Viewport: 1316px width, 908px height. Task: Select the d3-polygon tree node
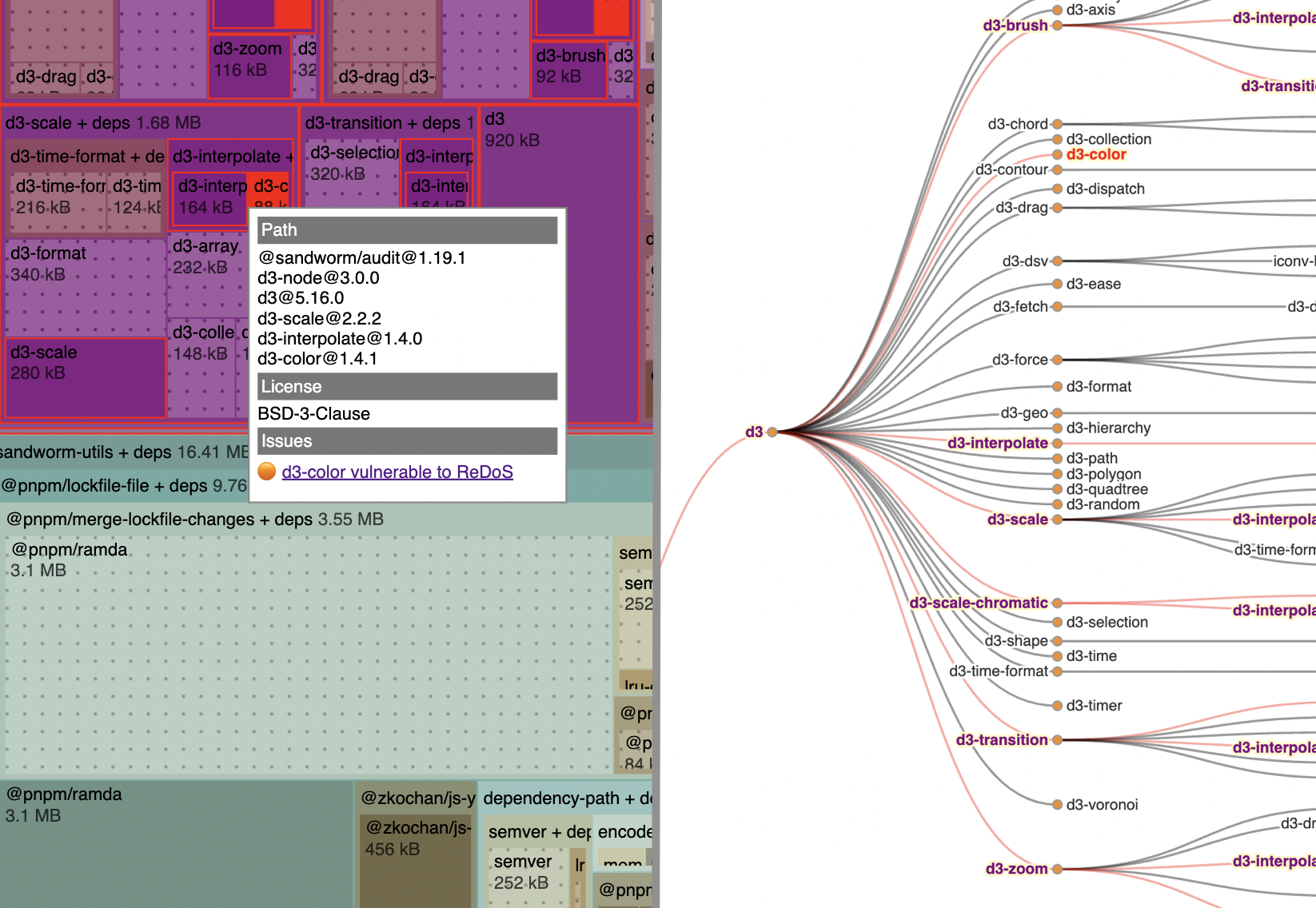(1057, 474)
